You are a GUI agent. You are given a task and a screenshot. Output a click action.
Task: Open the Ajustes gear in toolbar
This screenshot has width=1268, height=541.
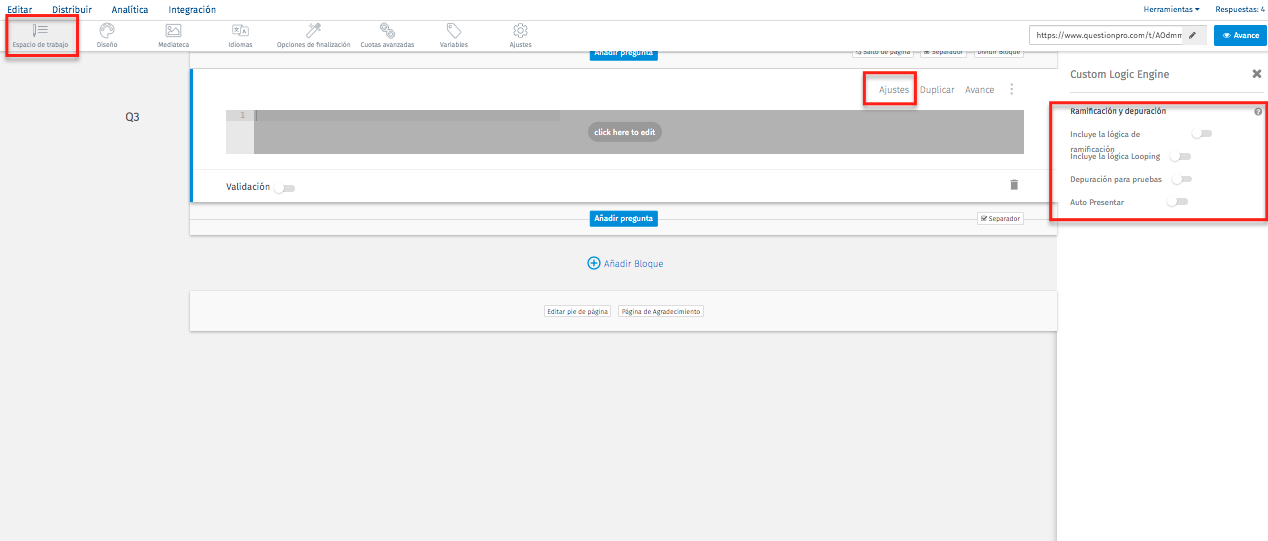click(520, 36)
